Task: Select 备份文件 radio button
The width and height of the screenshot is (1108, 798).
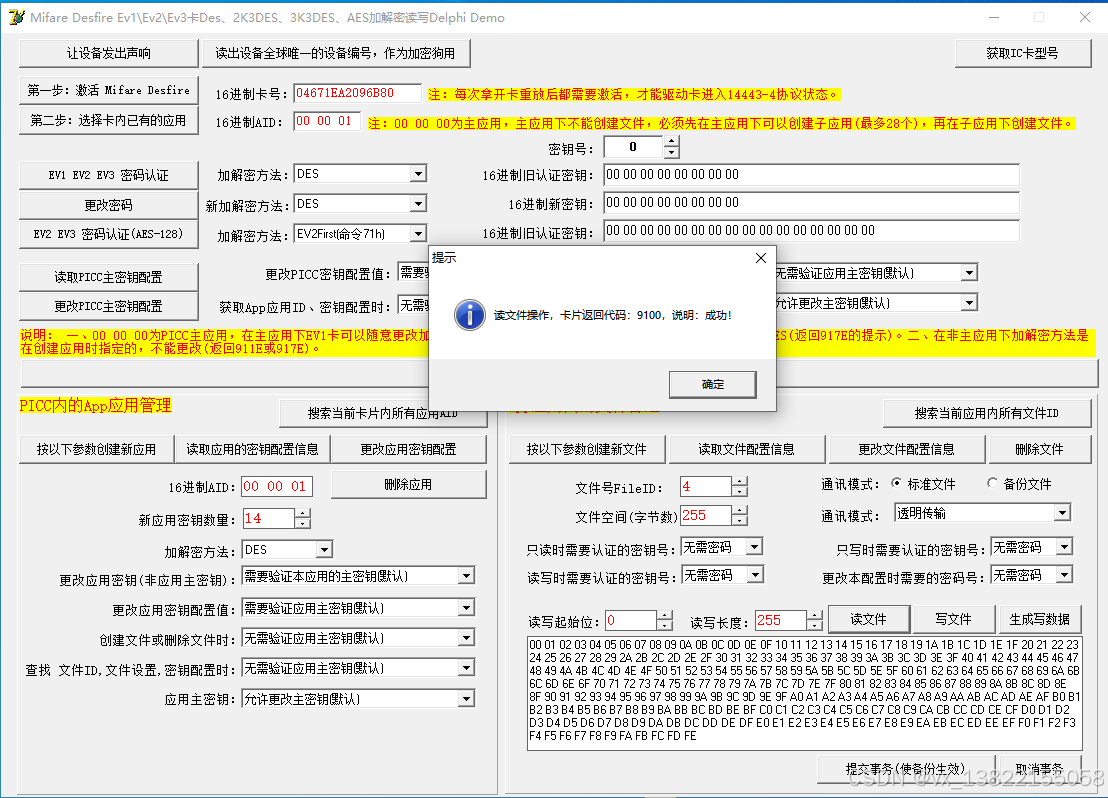Action: coord(992,483)
